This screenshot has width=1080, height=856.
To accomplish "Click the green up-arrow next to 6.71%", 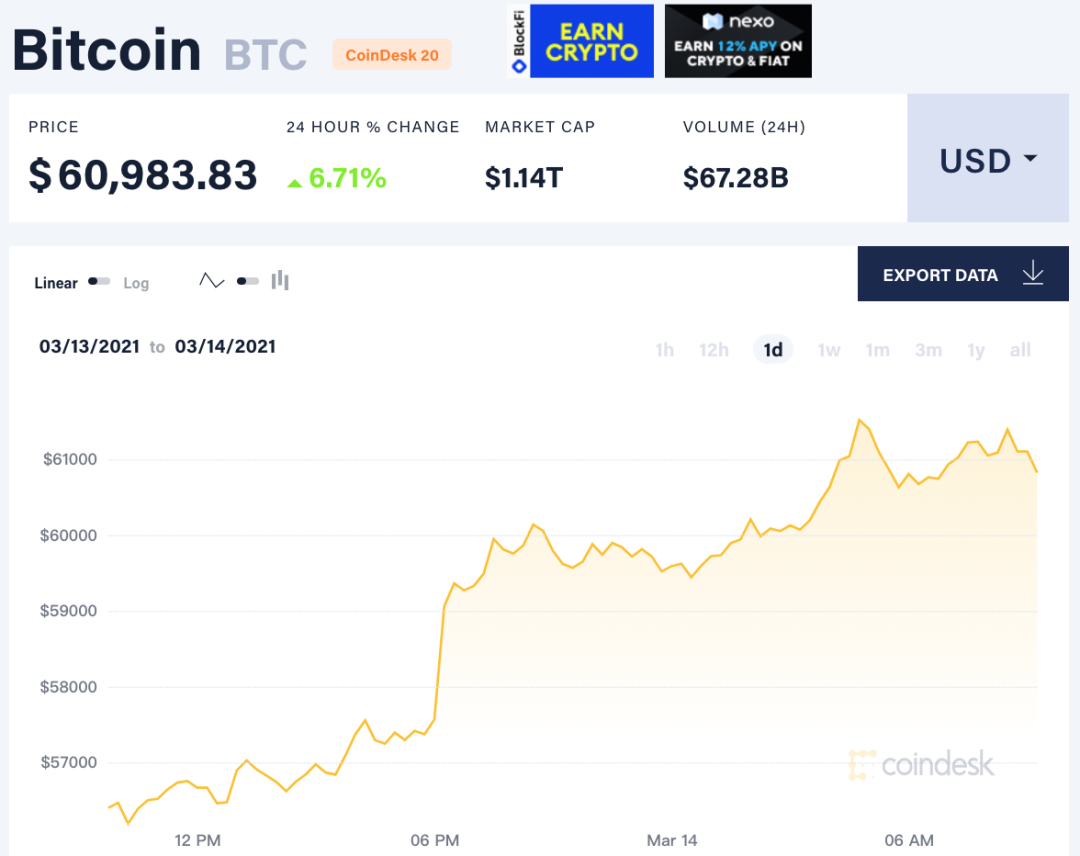I will coord(293,181).
